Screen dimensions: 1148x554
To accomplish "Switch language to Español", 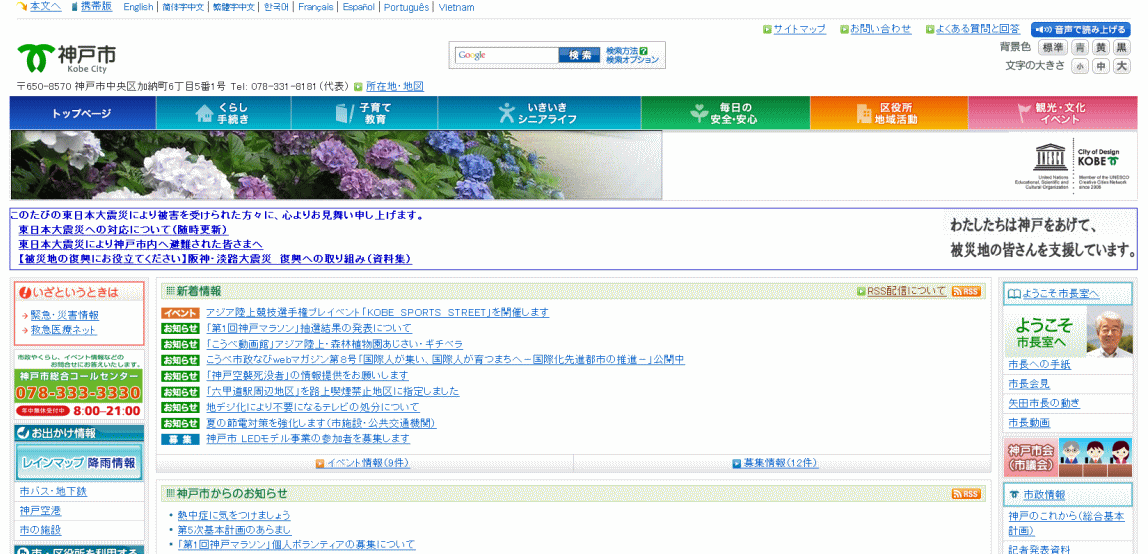I will [x=359, y=7].
